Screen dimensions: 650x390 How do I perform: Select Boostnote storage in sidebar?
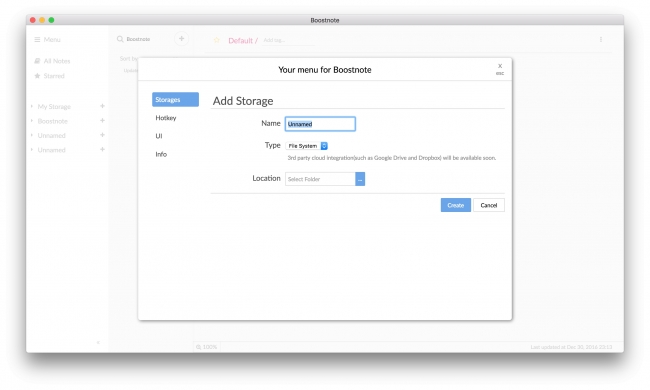tap(53, 121)
